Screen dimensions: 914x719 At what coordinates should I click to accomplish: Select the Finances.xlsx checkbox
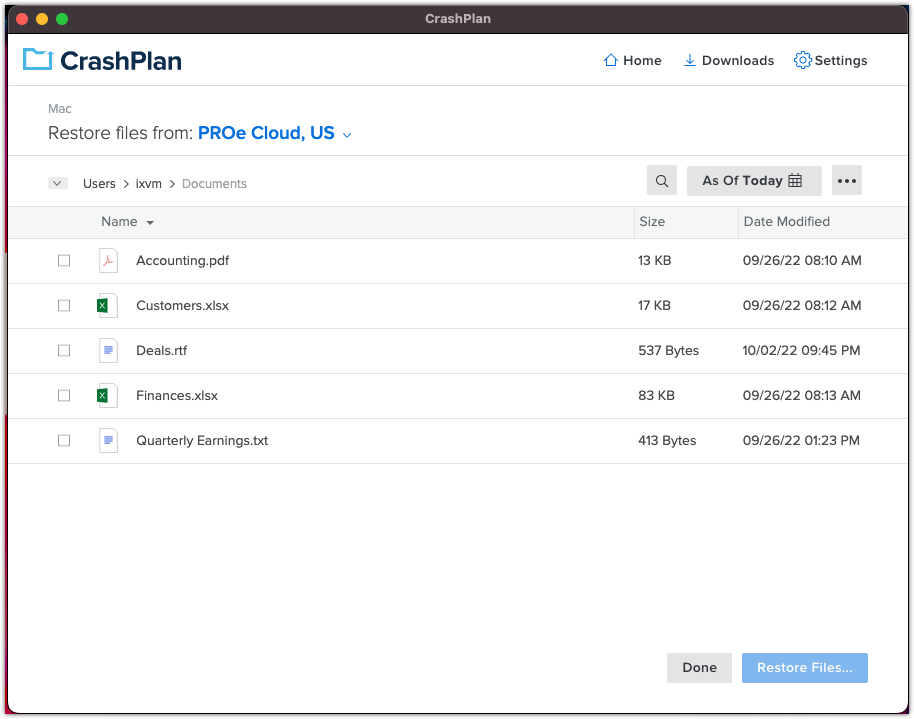pos(64,395)
